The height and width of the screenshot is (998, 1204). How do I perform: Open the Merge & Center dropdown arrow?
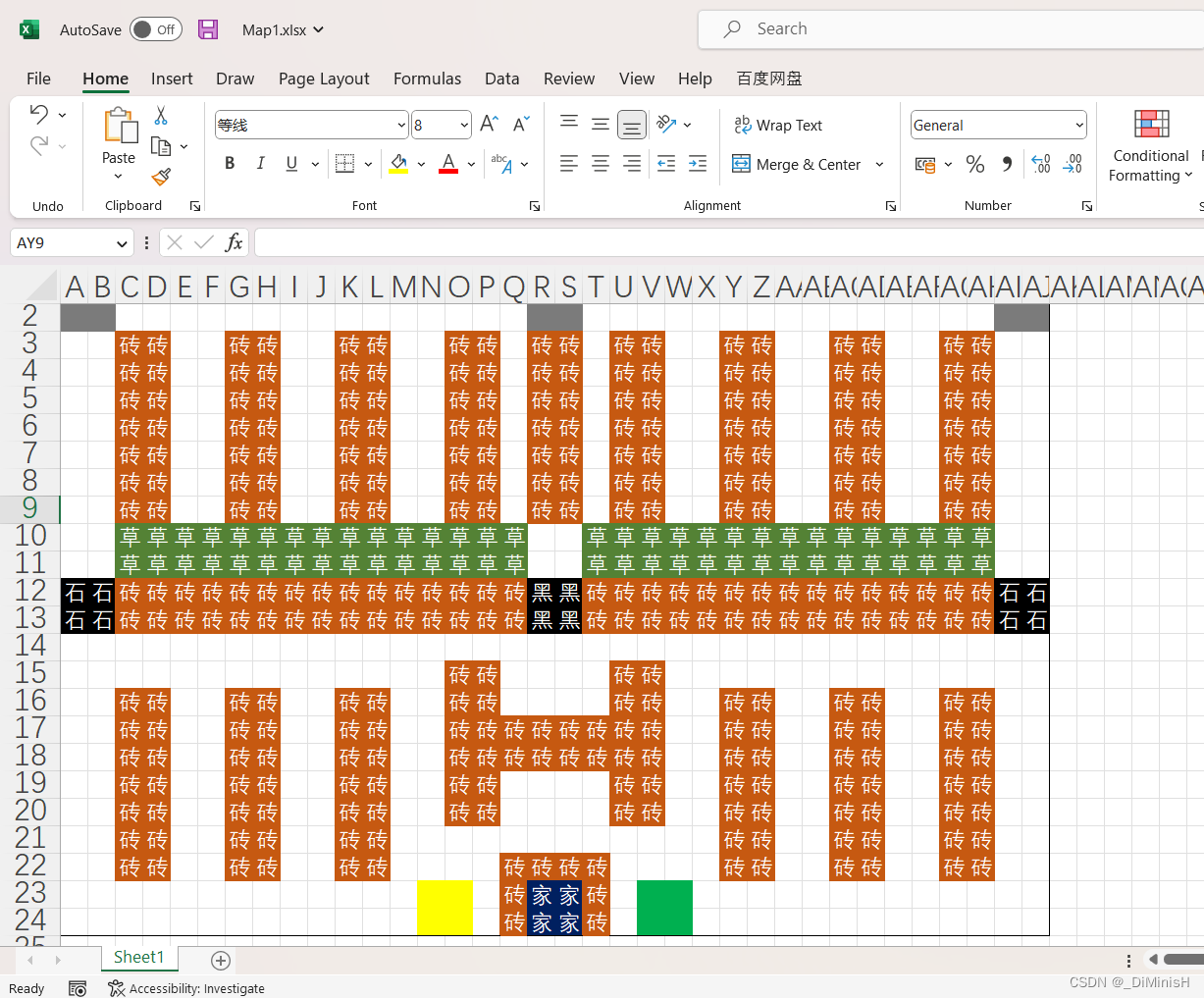point(879,164)
